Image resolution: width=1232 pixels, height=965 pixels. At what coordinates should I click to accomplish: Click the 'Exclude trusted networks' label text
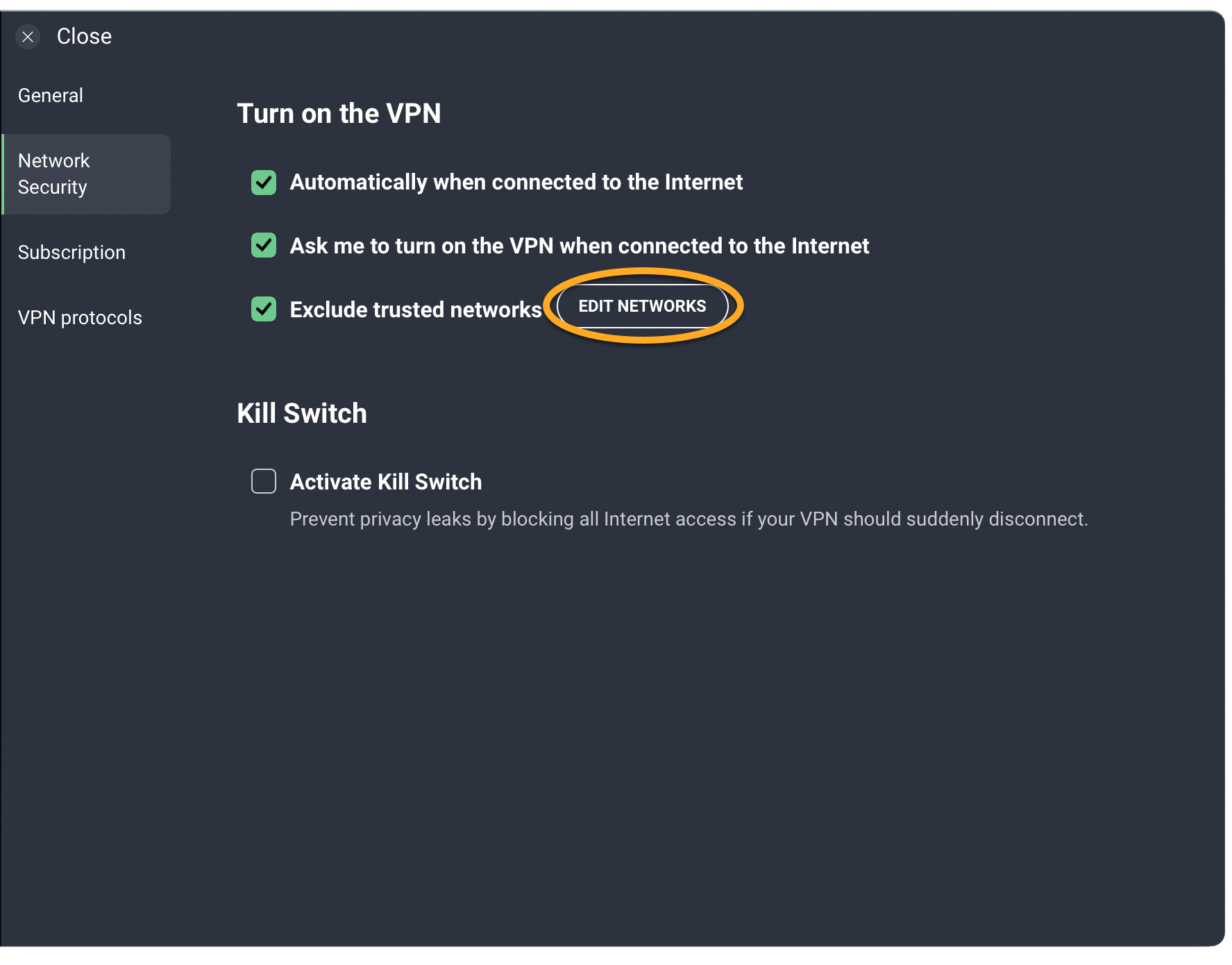coord(415,310)
